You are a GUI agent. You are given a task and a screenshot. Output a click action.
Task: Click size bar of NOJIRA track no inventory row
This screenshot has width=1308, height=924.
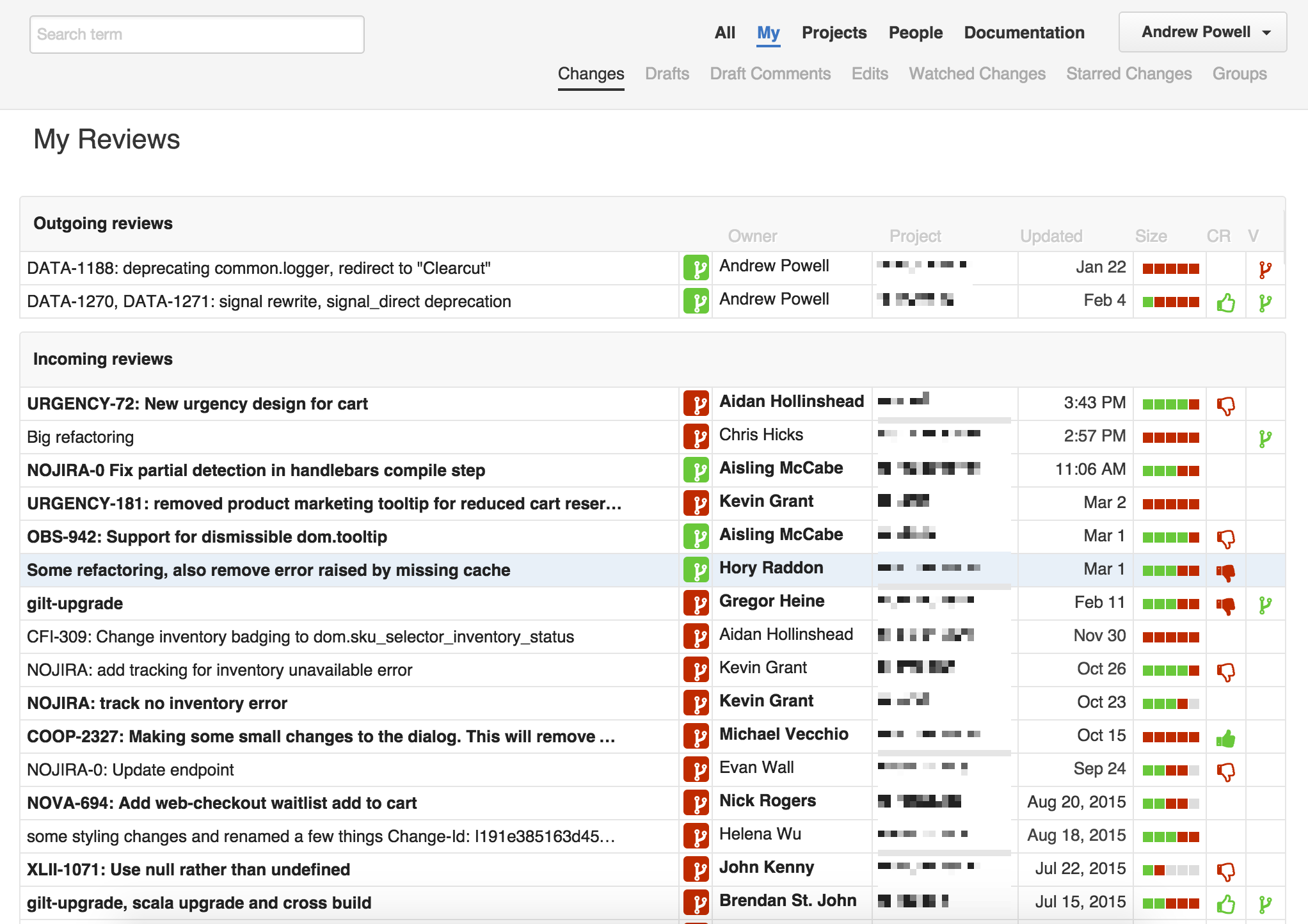tap(1170, 704)
